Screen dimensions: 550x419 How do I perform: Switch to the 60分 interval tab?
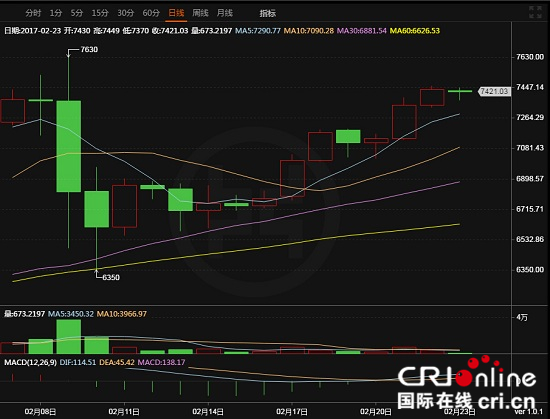click(151, 13)
